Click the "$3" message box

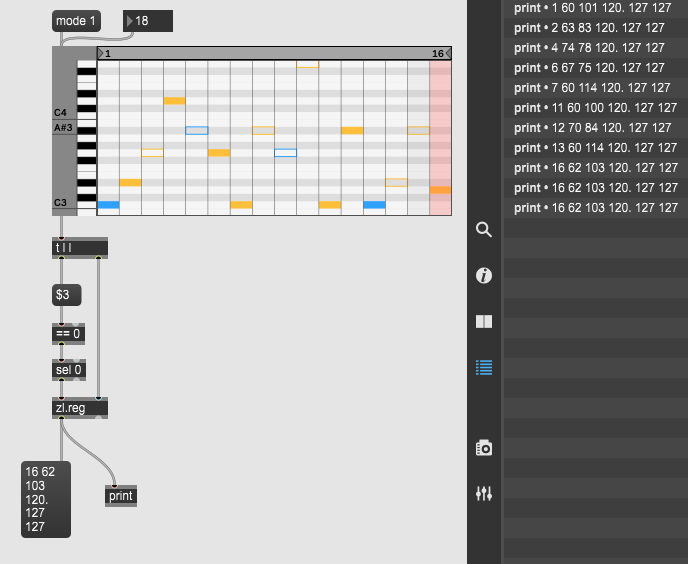66,295
